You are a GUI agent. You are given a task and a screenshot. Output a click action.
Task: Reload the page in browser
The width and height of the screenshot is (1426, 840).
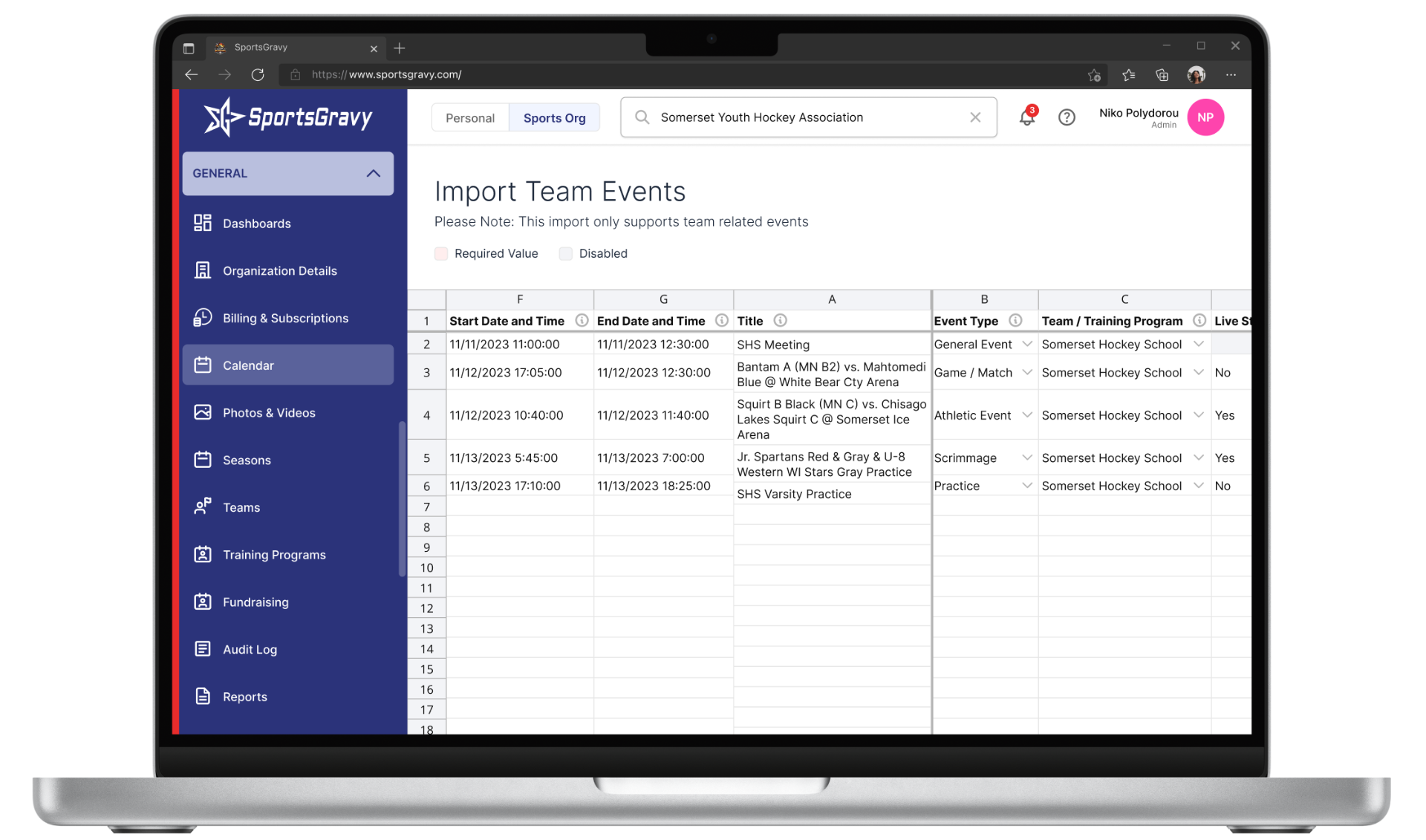click(x=258, y=74)
